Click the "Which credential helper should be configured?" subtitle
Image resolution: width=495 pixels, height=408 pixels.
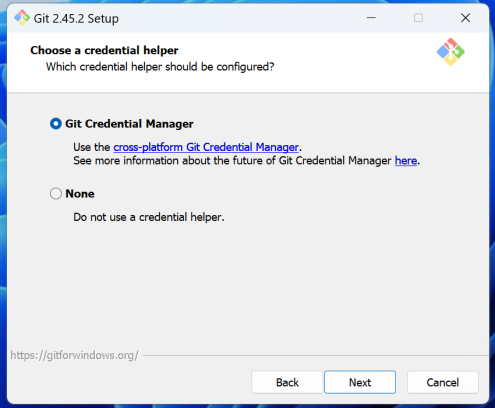point(160,67)
